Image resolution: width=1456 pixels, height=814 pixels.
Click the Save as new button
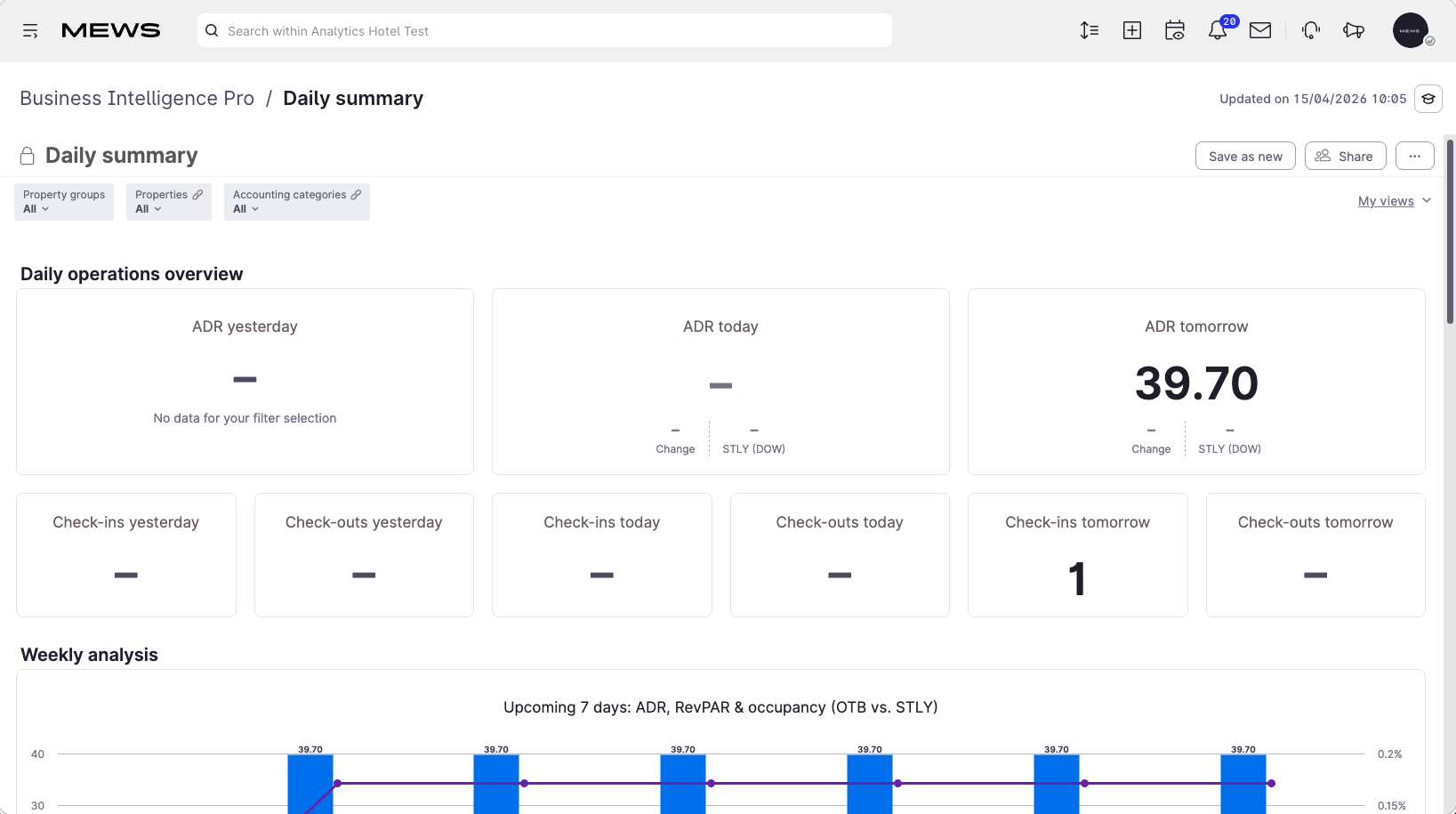(1245, 156)
